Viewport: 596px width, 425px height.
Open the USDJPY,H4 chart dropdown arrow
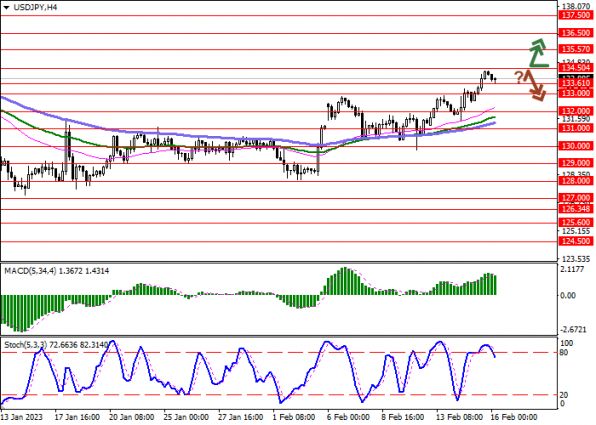(x=6, y=7)
